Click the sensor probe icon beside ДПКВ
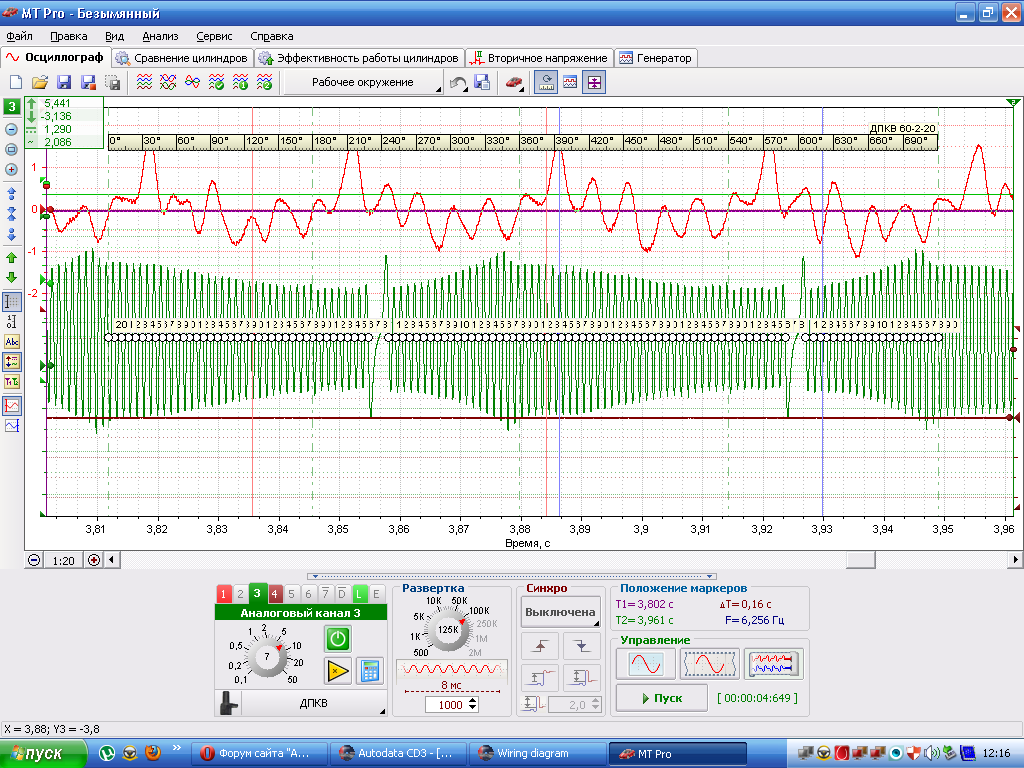The image size is (1024, 768). [x=228, y=703]
